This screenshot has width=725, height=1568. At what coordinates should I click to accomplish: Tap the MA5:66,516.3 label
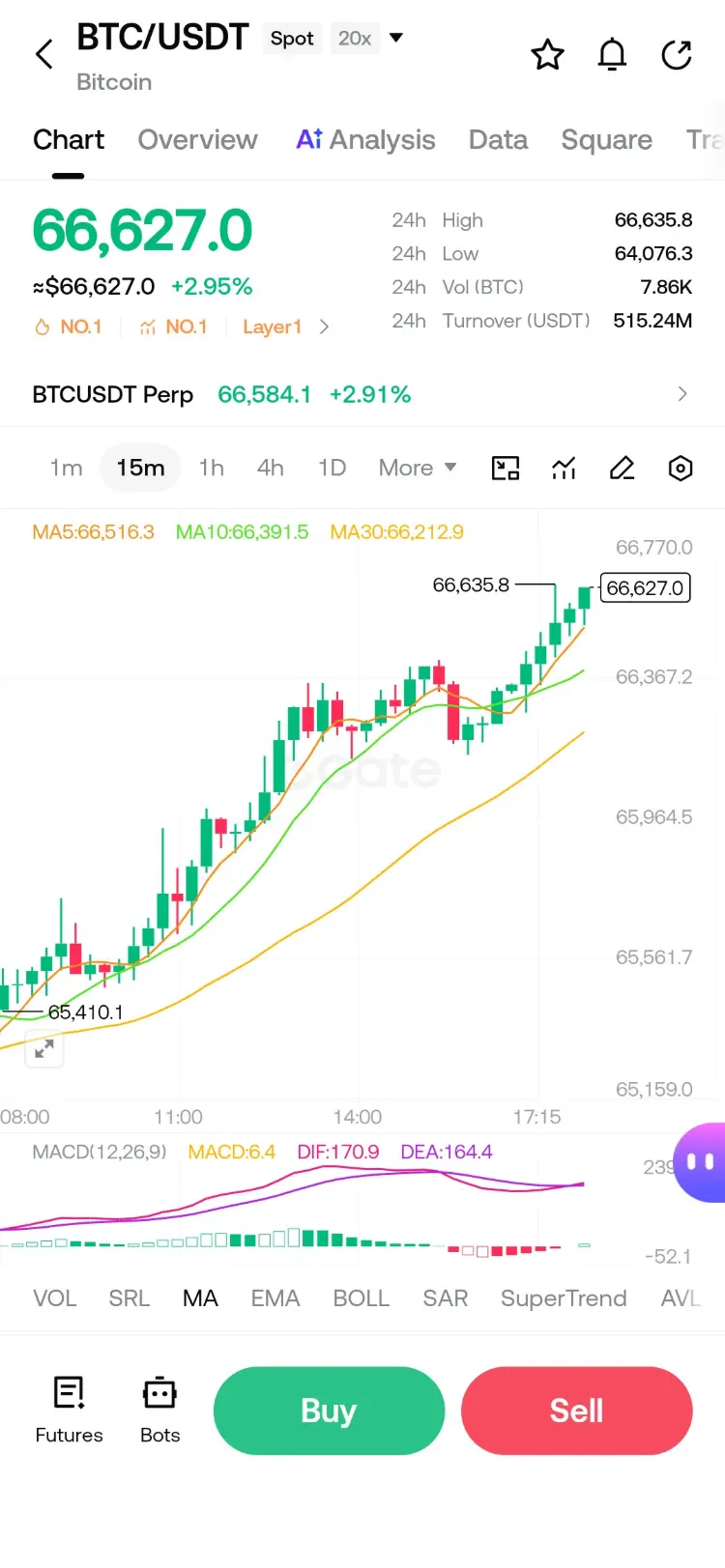point(93,532)
